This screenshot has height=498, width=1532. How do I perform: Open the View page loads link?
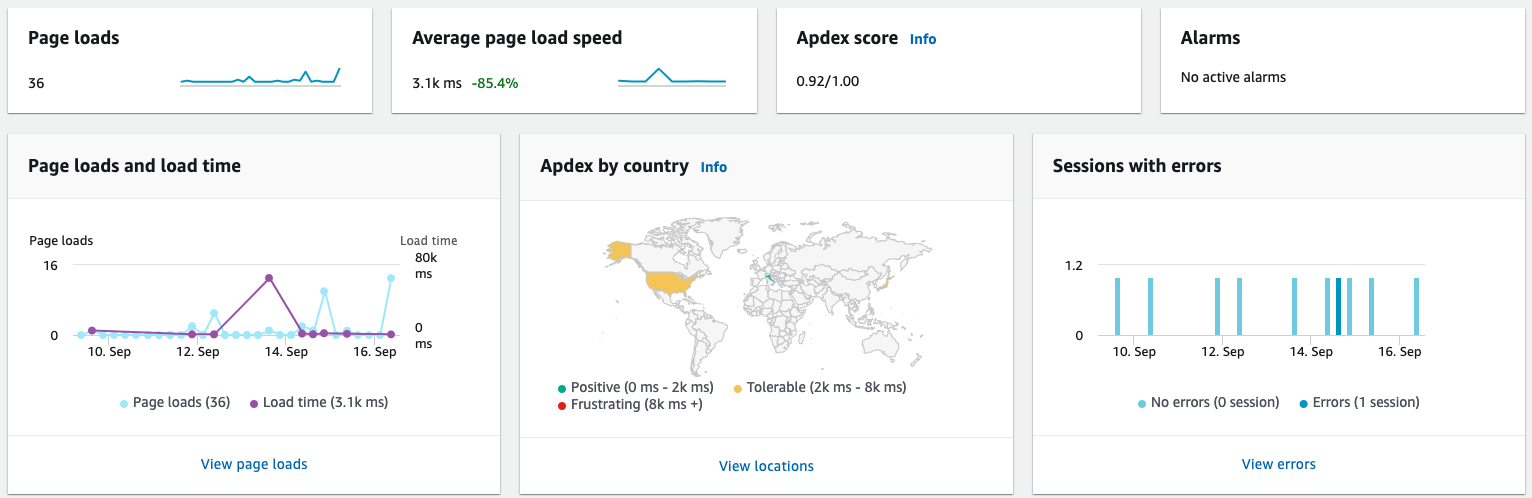click(x=254, y=464)
